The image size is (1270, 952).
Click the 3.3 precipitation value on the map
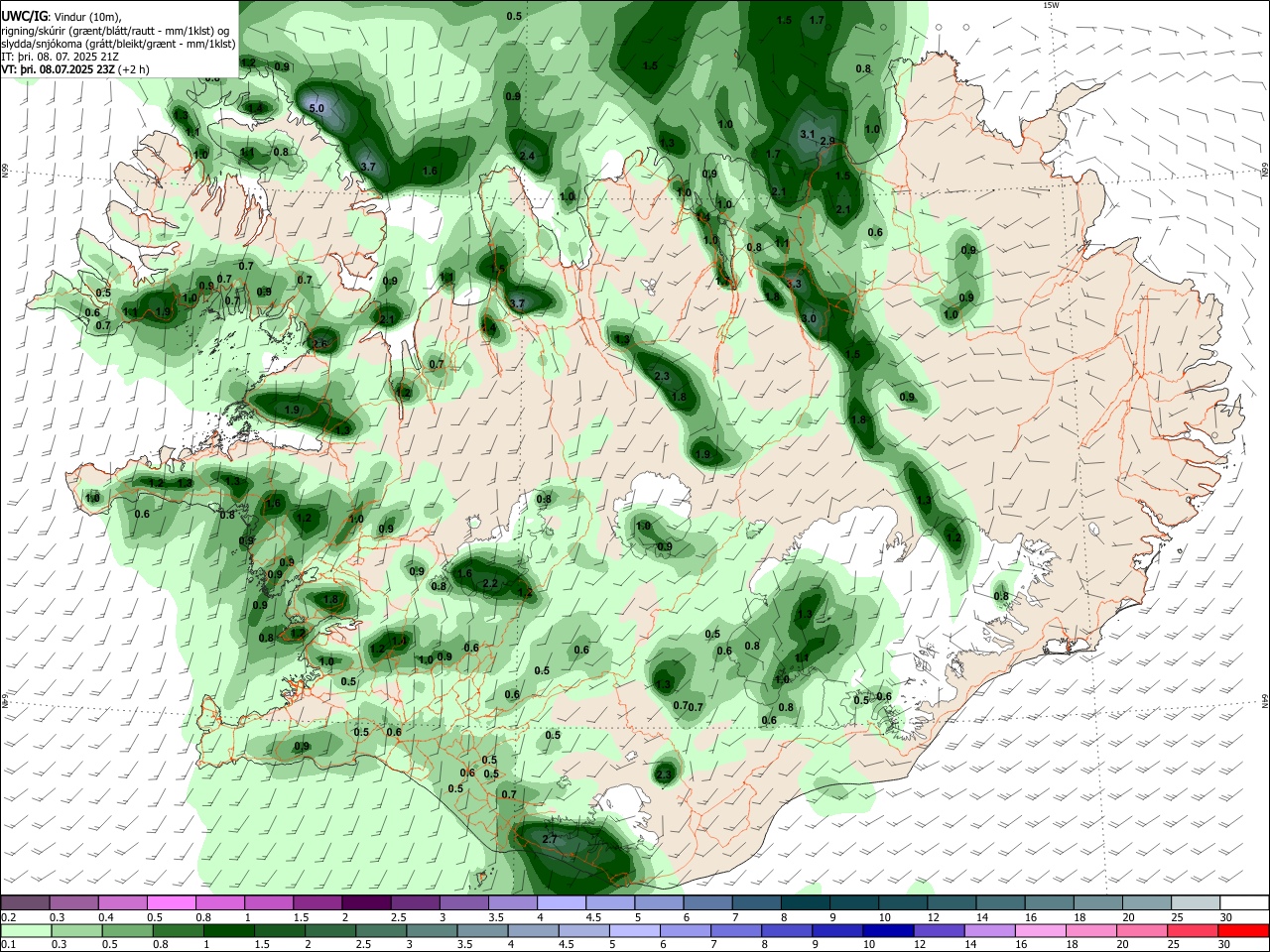click(x=793, y=285)
